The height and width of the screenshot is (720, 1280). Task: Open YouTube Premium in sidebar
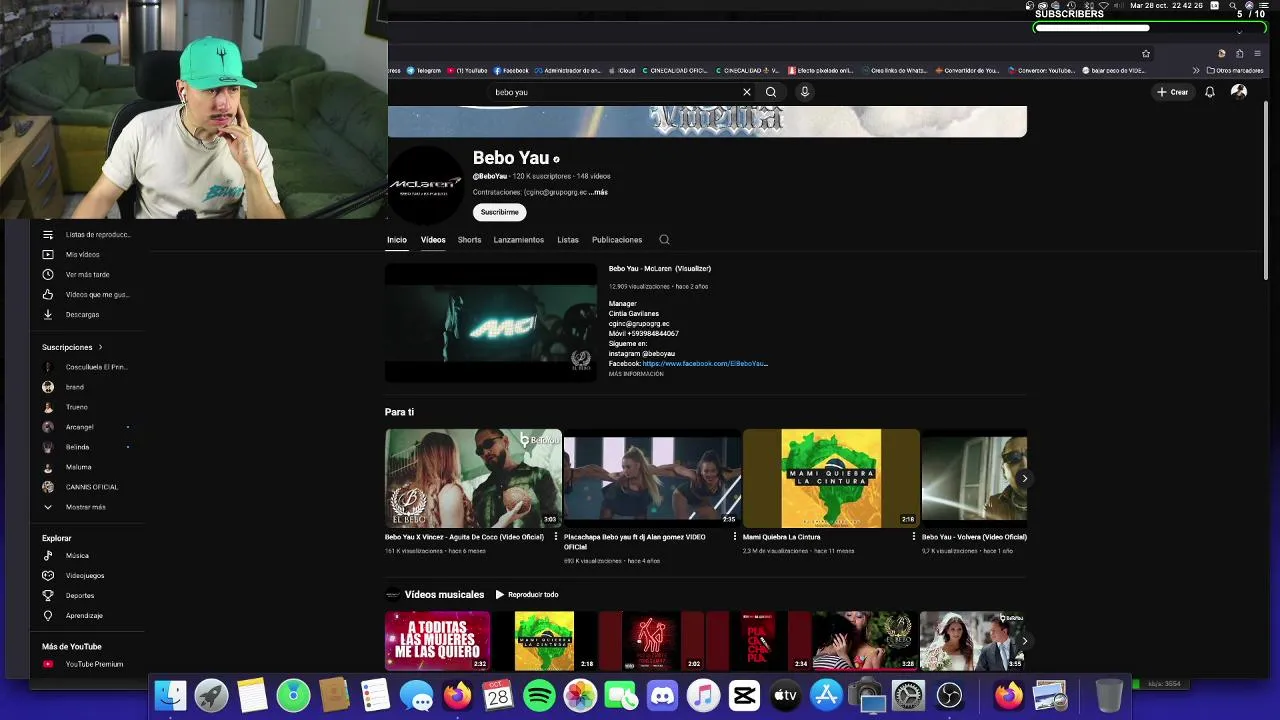pos(83,664)
